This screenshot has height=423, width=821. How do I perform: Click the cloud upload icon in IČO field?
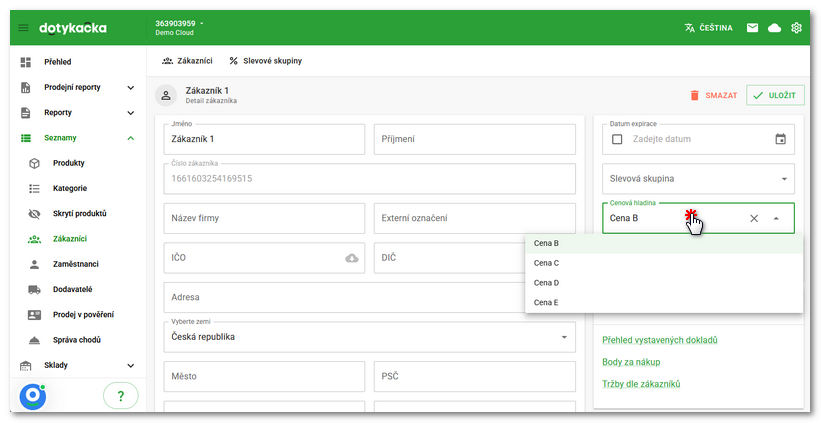point(351,258)
